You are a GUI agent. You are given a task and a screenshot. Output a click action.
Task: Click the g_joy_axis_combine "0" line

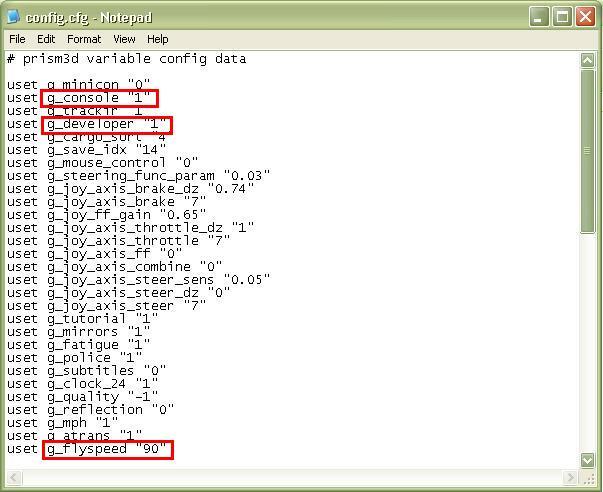[x=115, y=267]
